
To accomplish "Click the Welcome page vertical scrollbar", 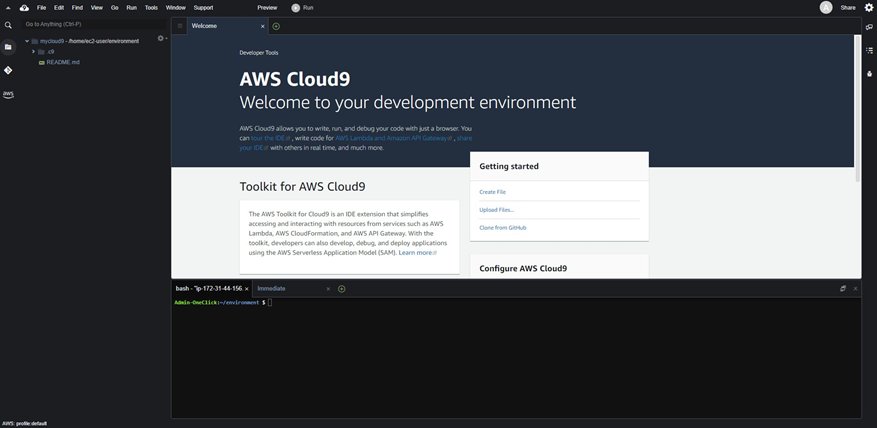I will click(x=857, y=109).
